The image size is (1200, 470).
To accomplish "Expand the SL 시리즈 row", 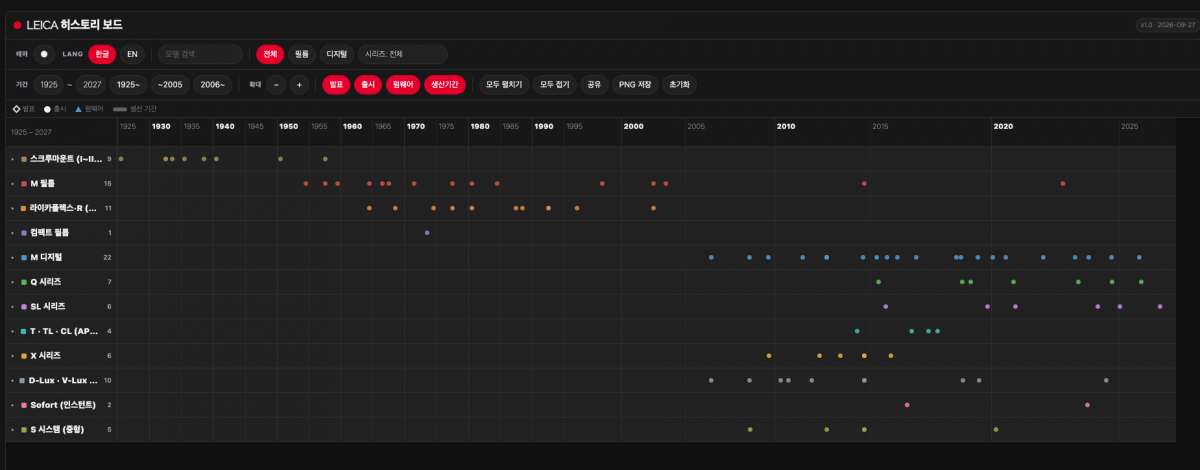I will point(13,306).
